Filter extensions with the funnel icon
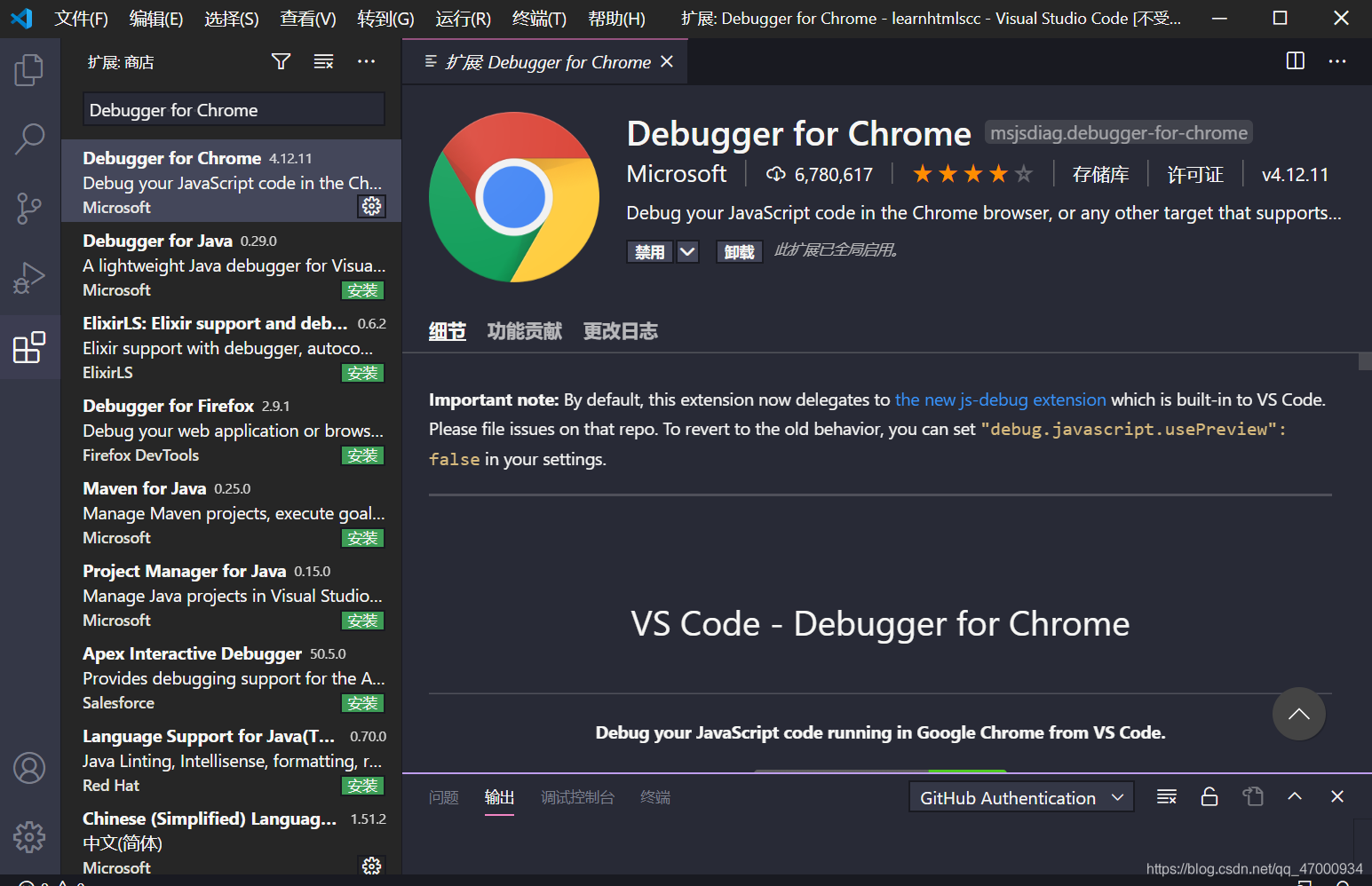This screenshot has width=1372, height=886. tap(281, 61)
